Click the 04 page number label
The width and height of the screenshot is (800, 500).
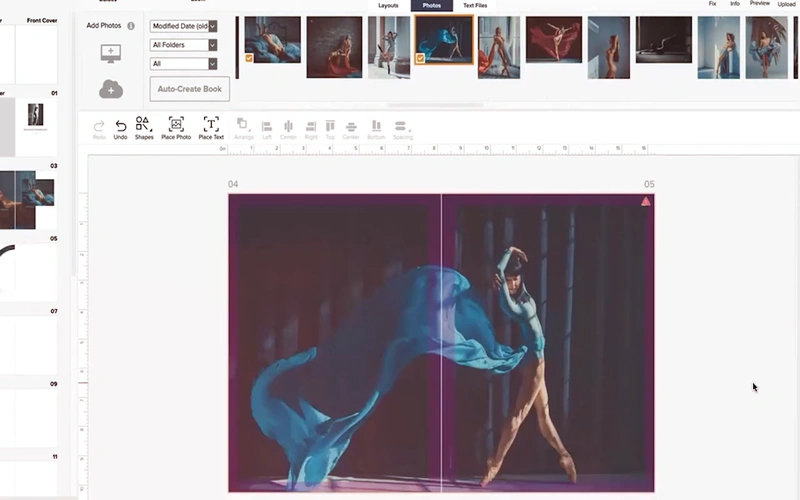[x=233, y=184]
